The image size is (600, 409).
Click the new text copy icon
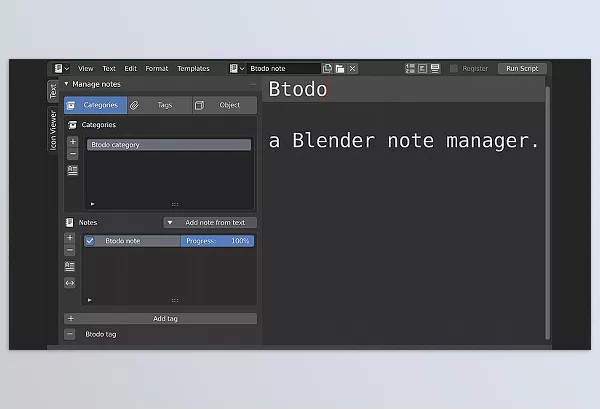328,69
